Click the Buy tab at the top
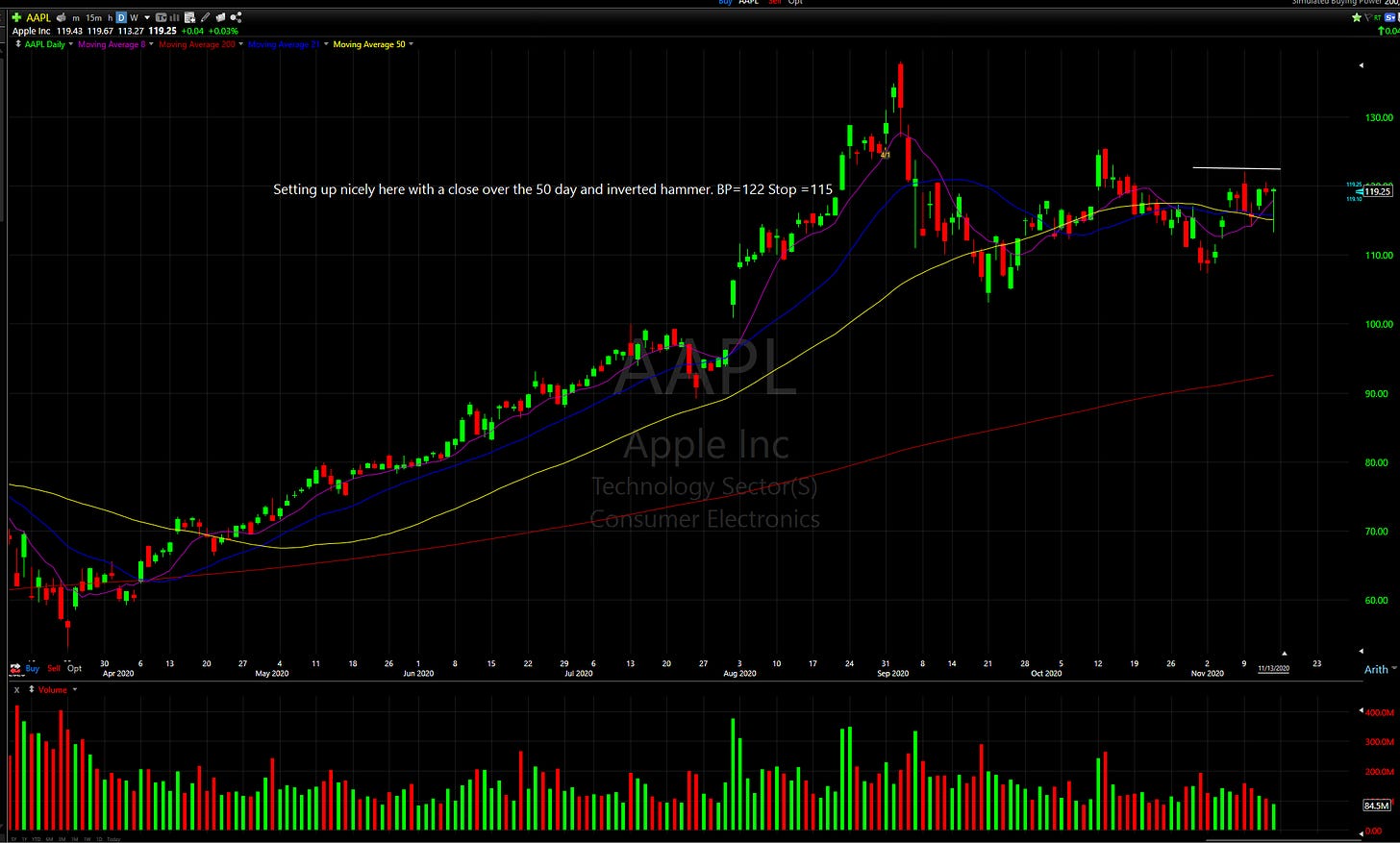1400x843 pixels. [x=725, y=2]
